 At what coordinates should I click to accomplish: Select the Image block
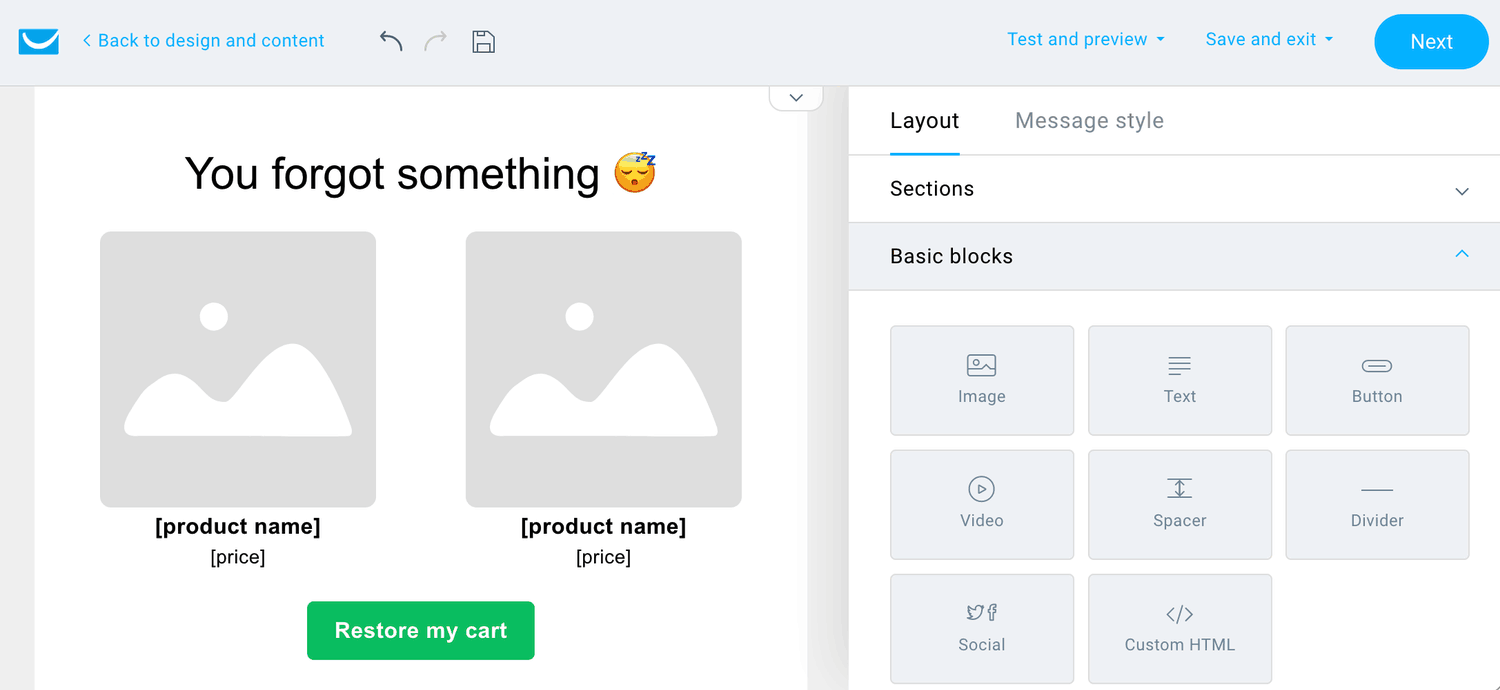[982, 380]
